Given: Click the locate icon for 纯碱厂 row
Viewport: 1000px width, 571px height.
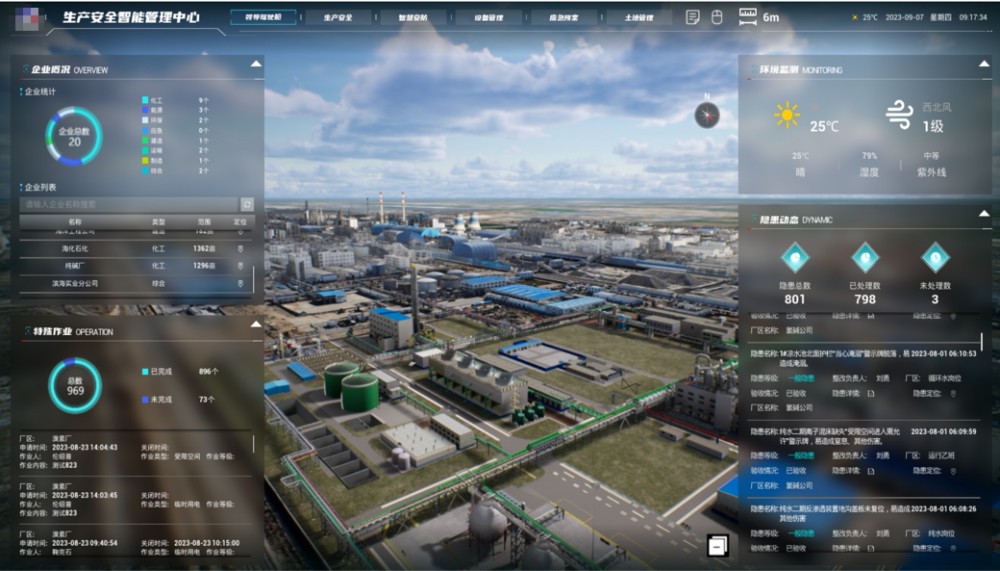Looking at the screenshot, I should pos(240,266).
